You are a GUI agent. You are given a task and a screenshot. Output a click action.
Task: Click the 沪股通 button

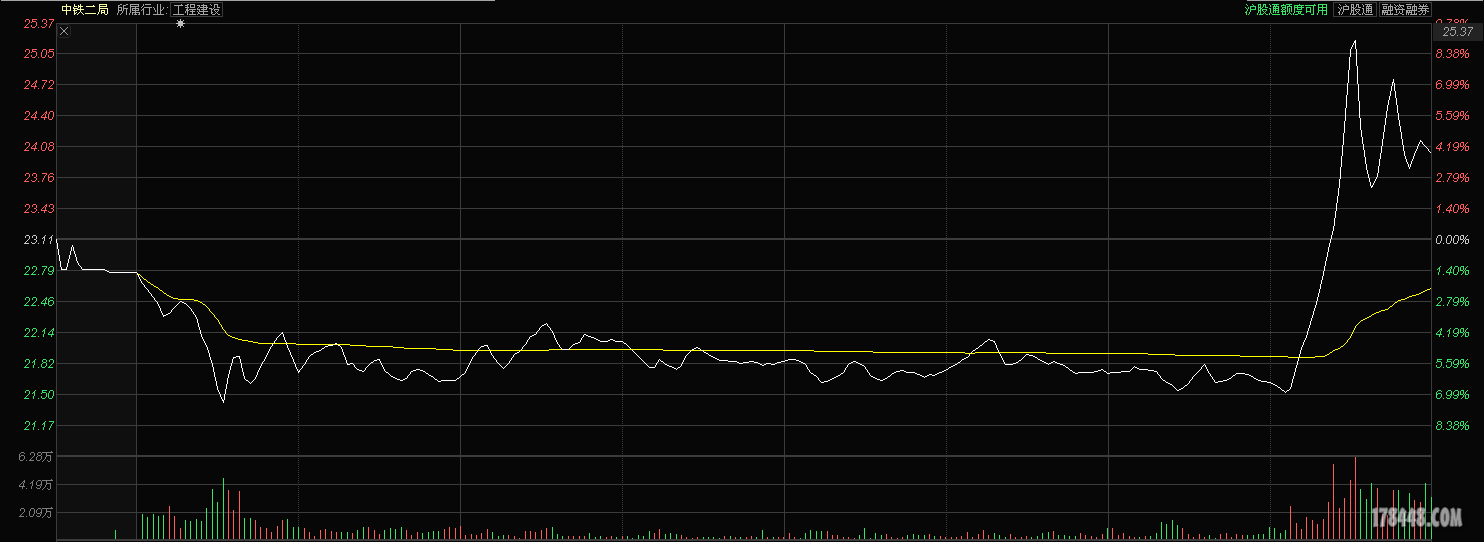point(1355,10)
